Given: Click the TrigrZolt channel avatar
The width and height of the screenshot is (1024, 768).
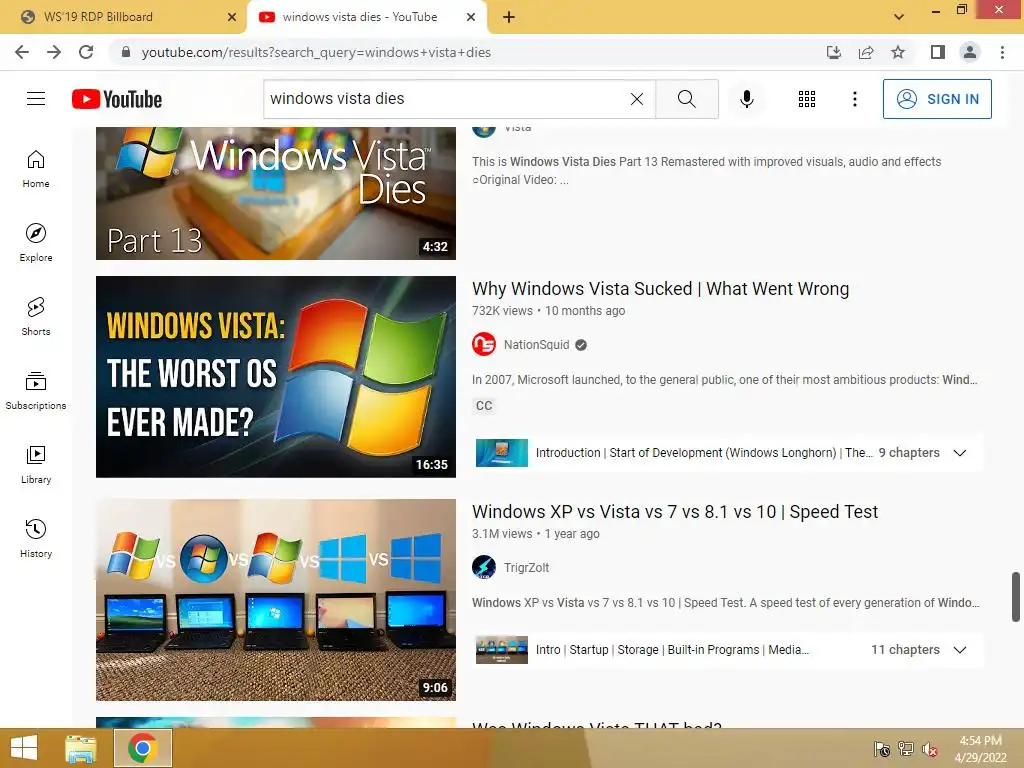Looking at the screenshot, I should [484, 567].
